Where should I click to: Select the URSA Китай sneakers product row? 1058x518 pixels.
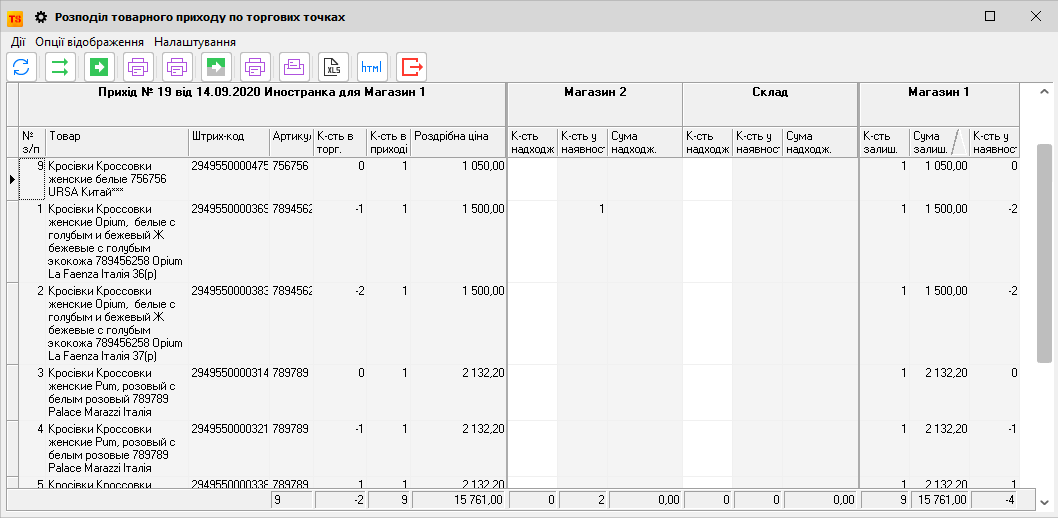click(x=115, y=178)
